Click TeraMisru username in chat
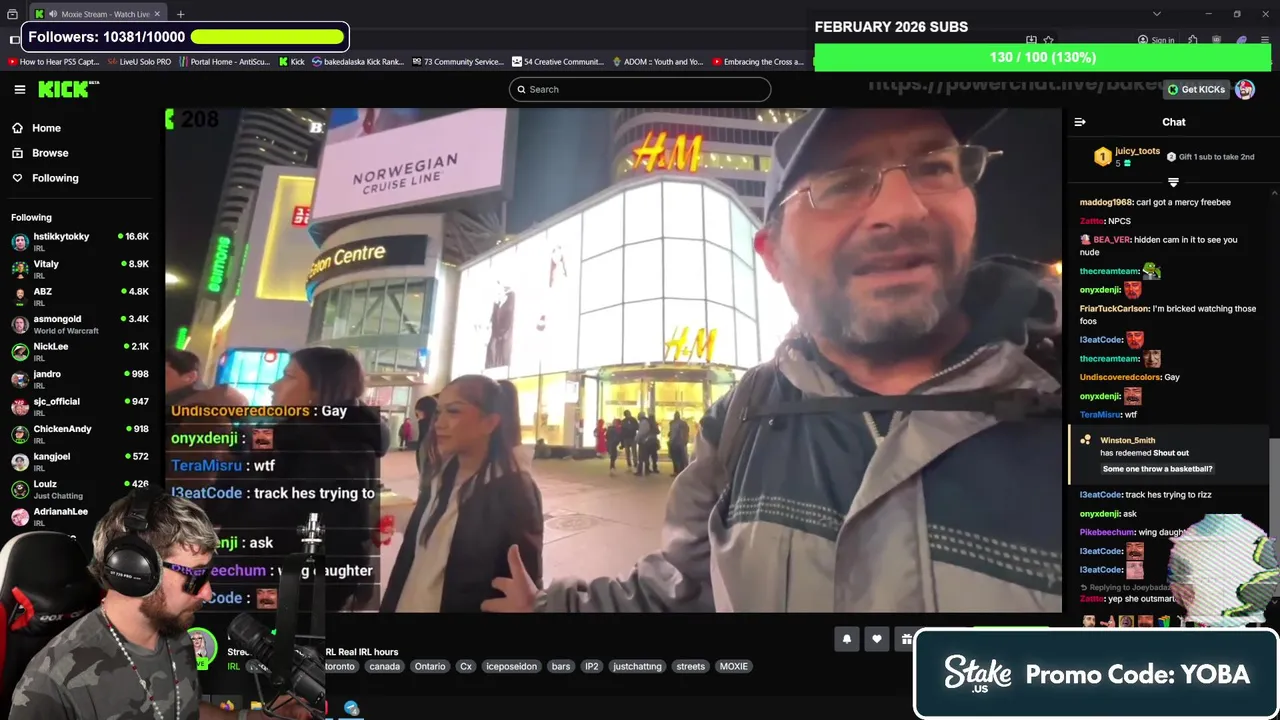The width and height of the screenshot is (1280, 720). pyautogui.click(x=1100, y=415)
